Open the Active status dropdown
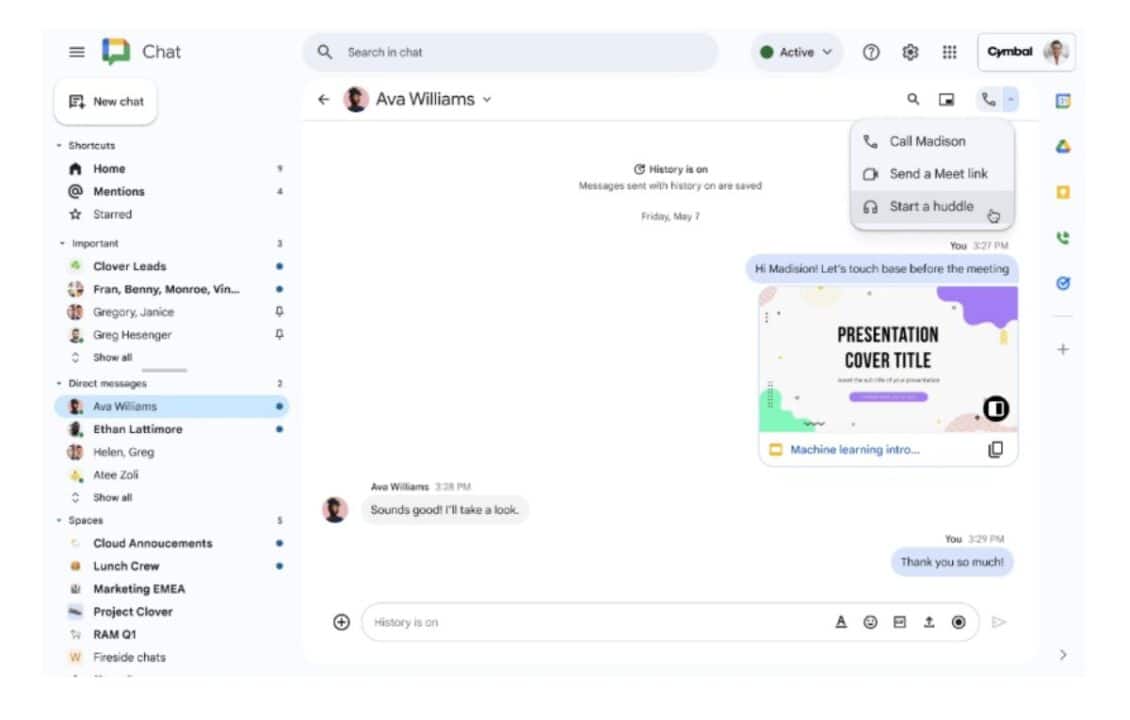The width and height of the screenshot is (1130, 720). 797,52
